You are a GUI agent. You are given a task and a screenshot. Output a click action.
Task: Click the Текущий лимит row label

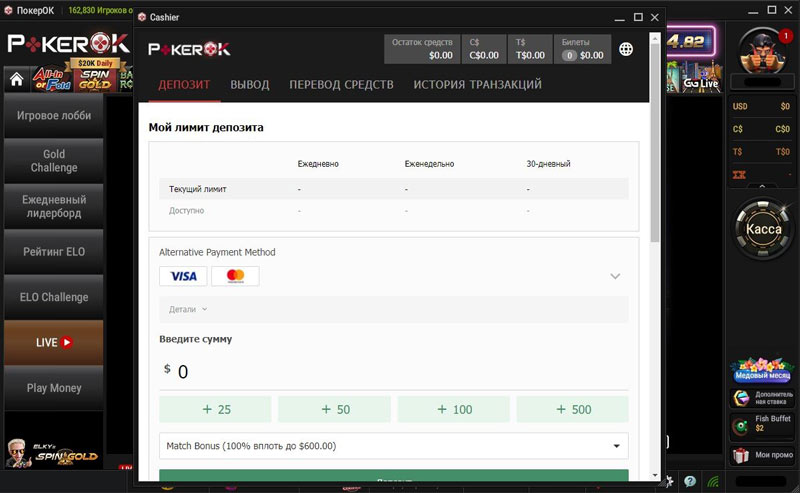pyautogui.click(x=197, y=189)
